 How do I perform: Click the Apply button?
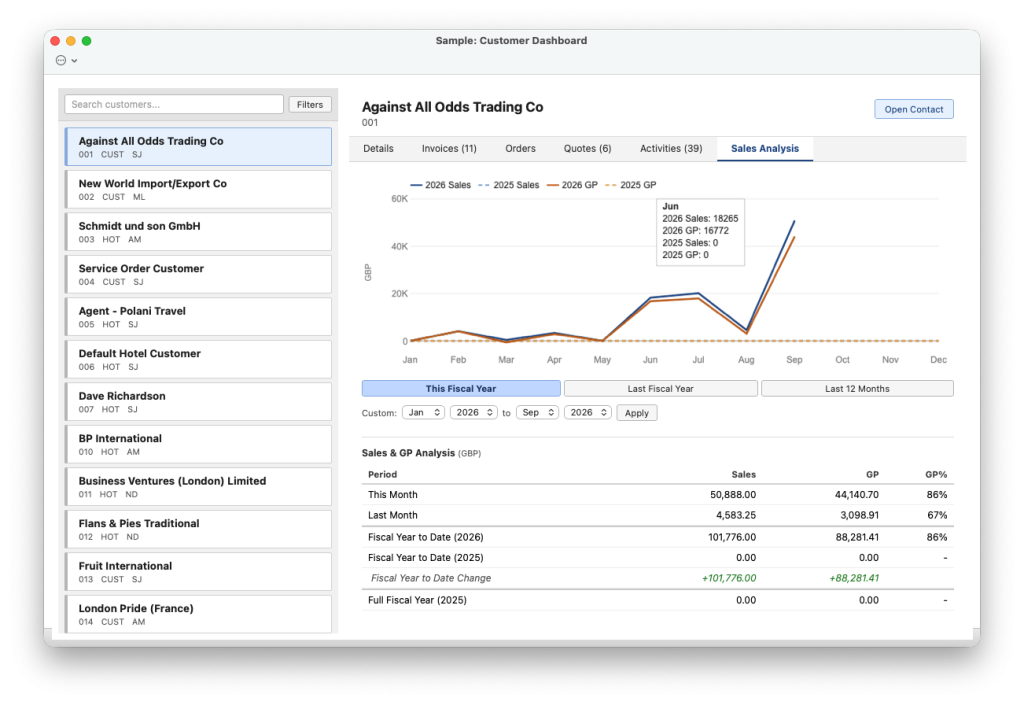tap(637, 413)
